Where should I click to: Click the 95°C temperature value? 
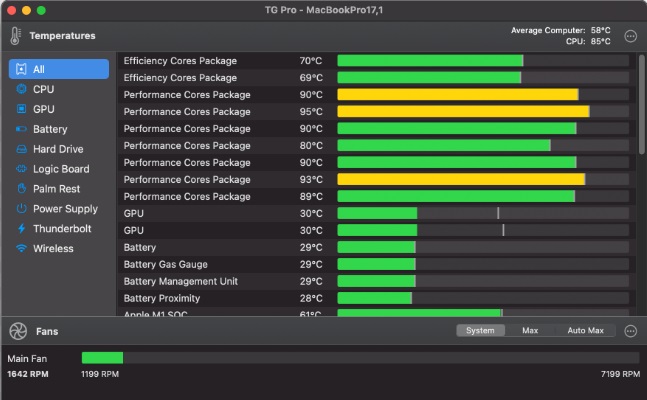coord(311,111)
